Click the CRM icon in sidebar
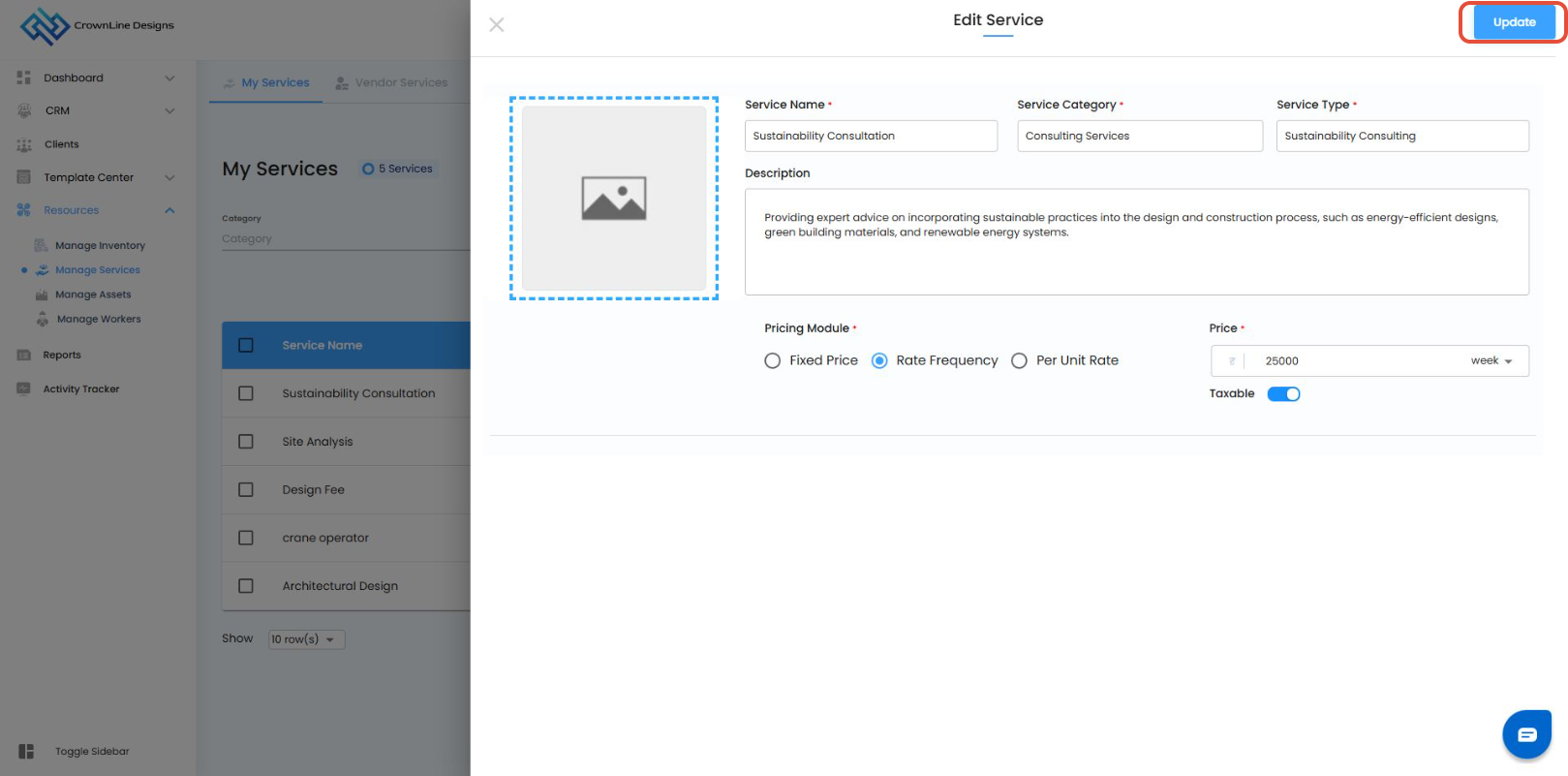1568x776 pixels. (24, 110)
